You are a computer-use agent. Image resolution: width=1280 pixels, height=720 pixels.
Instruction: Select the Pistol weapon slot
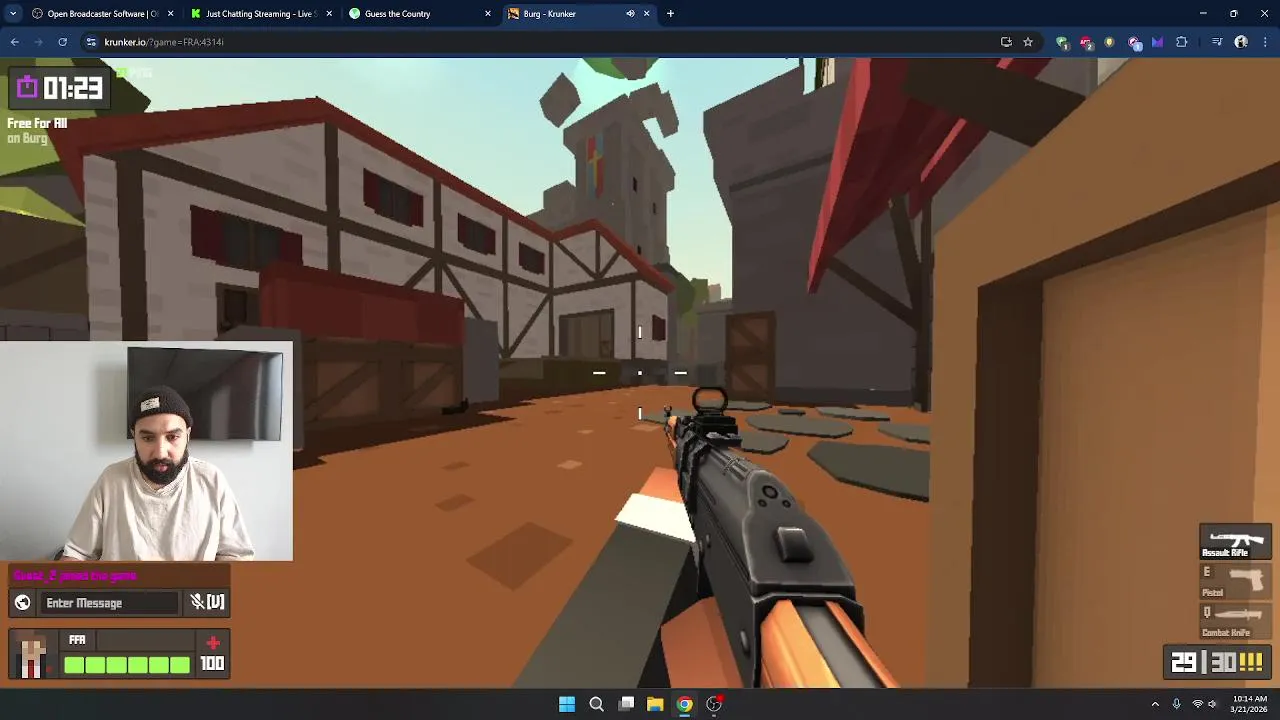tap(1235, 582)
